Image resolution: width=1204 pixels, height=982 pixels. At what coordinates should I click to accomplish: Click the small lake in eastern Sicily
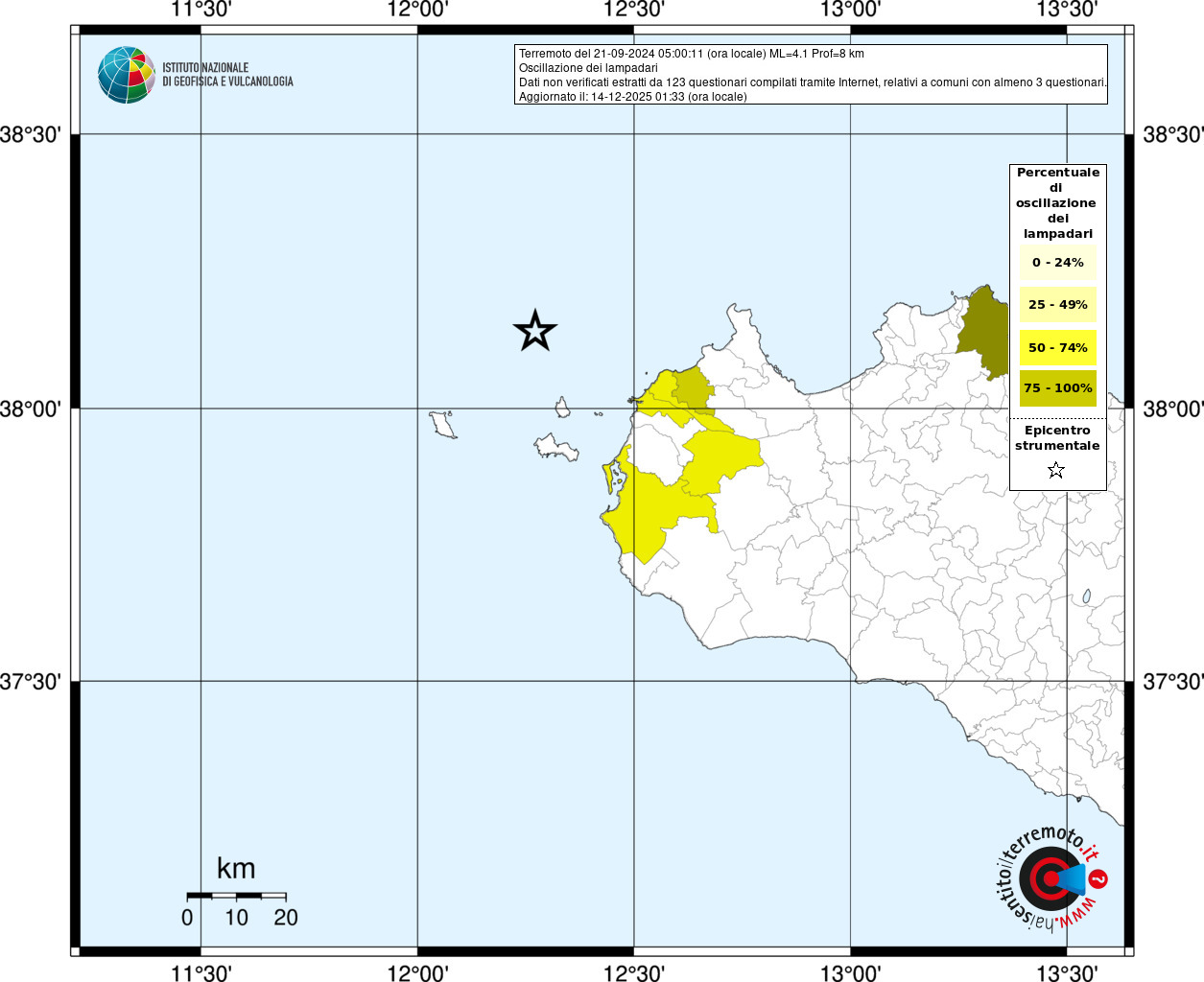tap(1087, 596)
